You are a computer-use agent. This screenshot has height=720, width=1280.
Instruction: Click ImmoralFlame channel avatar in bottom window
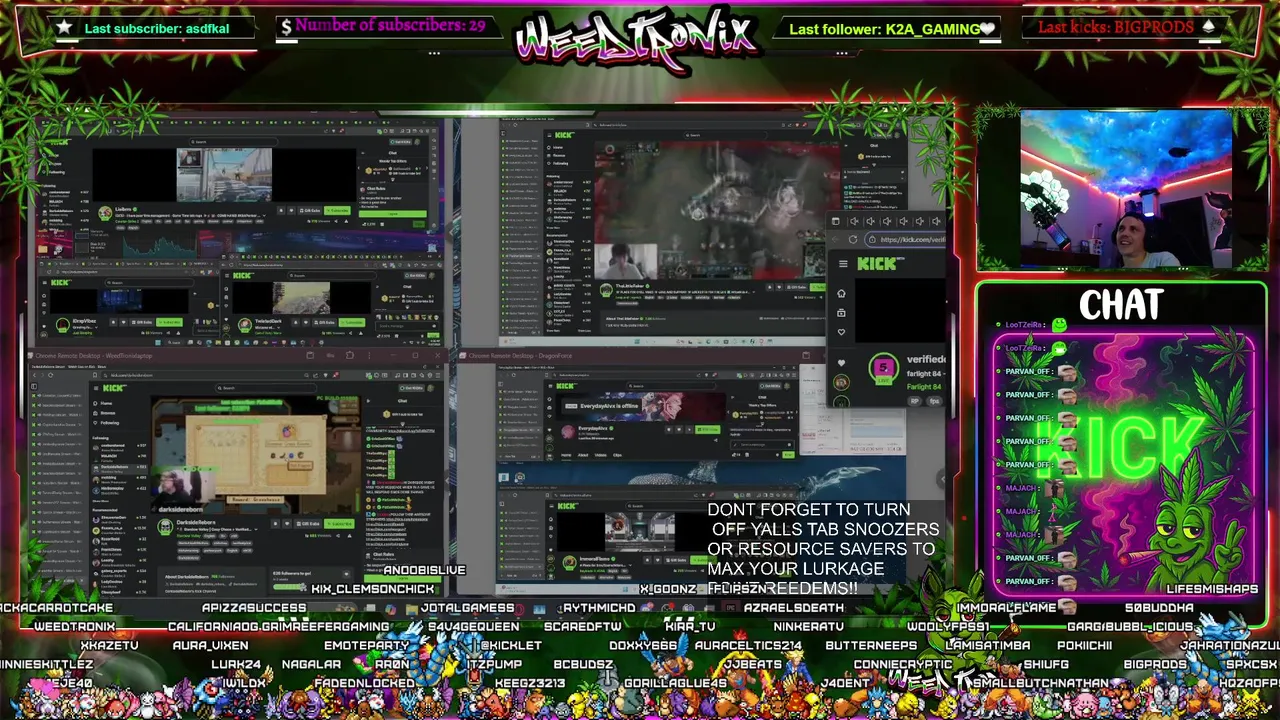point(570,562)
